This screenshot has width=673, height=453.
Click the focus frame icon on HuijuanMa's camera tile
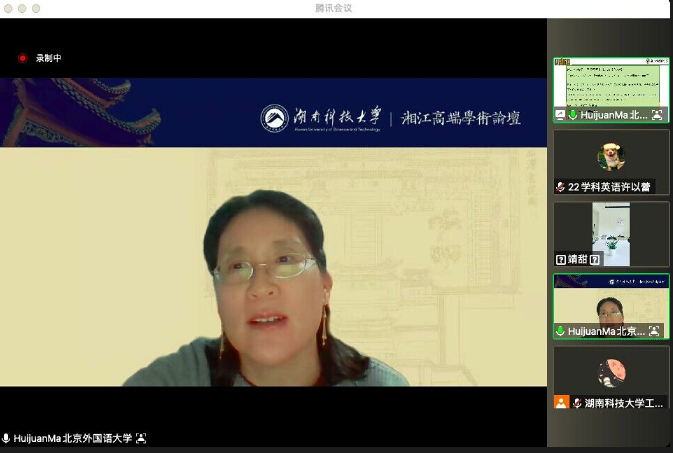point(657,331)
